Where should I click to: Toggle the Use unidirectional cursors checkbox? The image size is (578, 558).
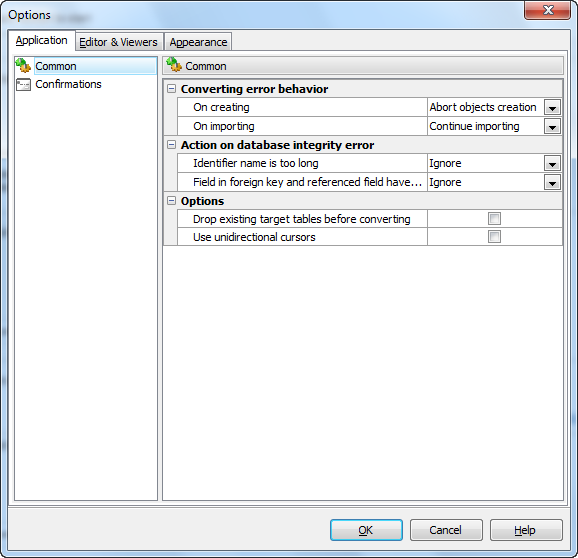pyautogui.click(x=494, y=237)
